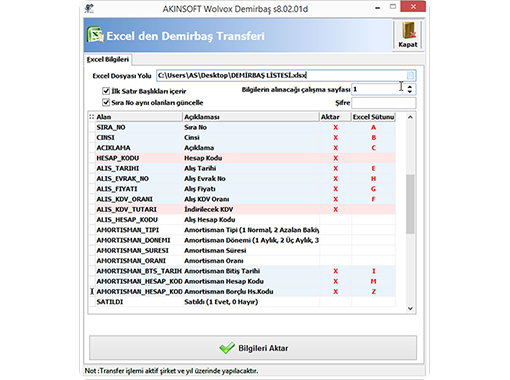Maximize the Wolvox Demirbaş window
This screenshot has height=380, width=510.
point(393,7)
